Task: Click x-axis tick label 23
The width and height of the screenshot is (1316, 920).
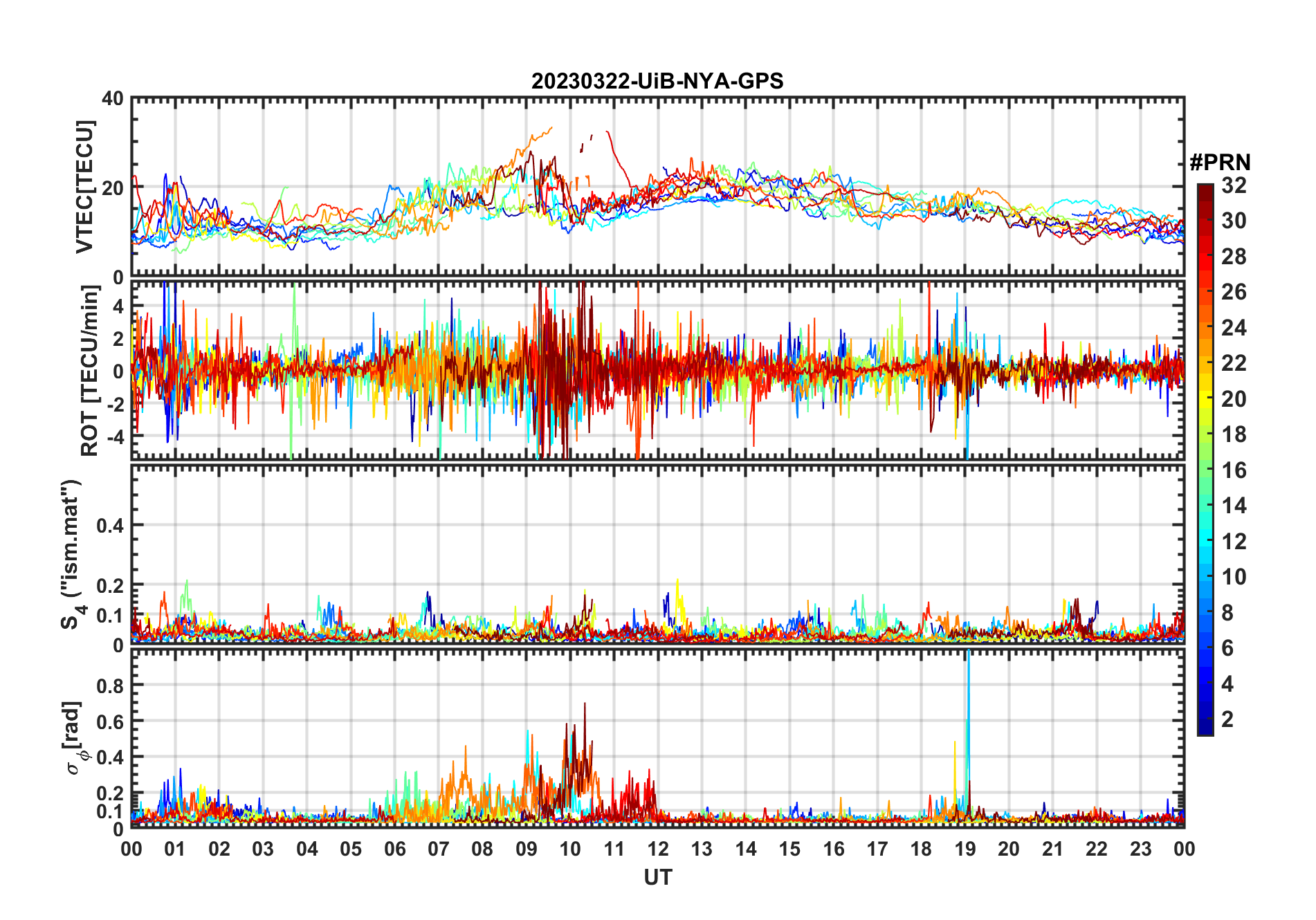Action: [1141, 849]
